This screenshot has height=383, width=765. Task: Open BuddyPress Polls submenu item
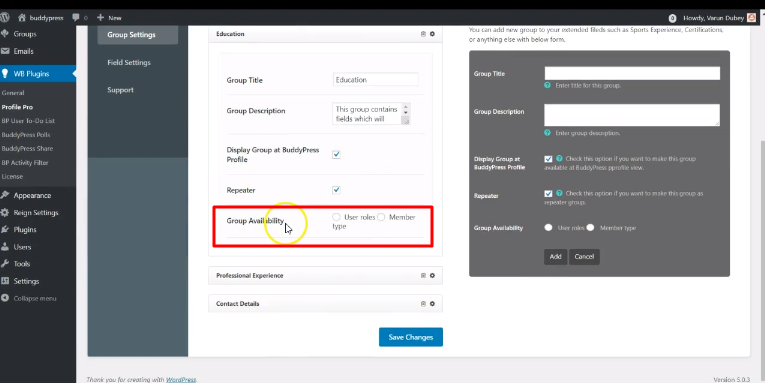26,135
